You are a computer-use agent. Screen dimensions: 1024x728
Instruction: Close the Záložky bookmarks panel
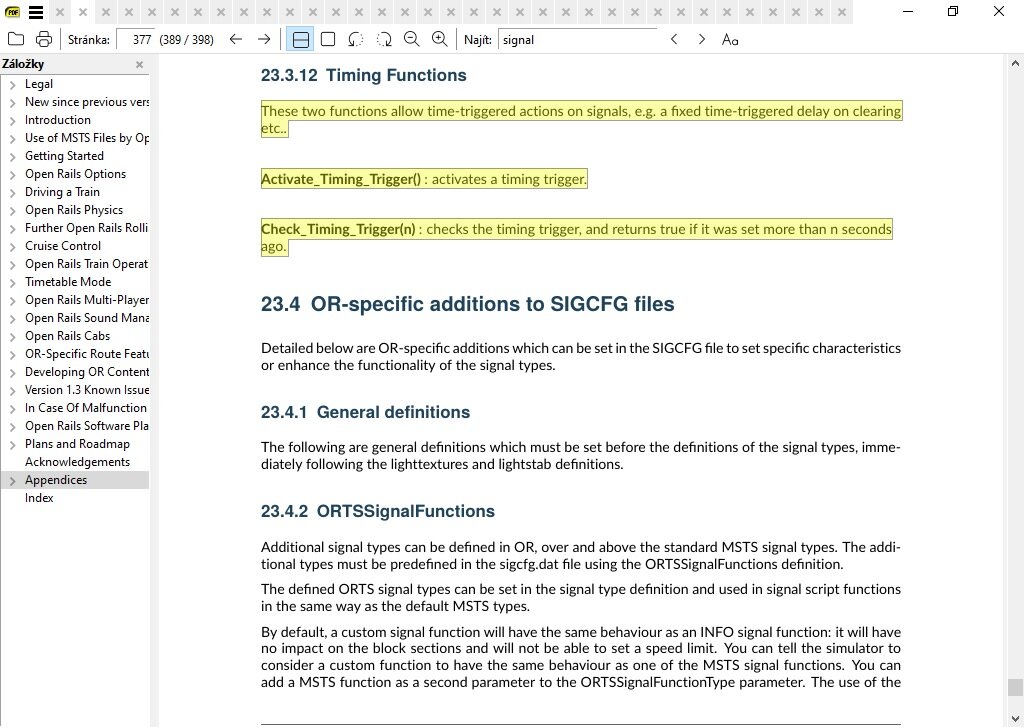tap(139, 65)
